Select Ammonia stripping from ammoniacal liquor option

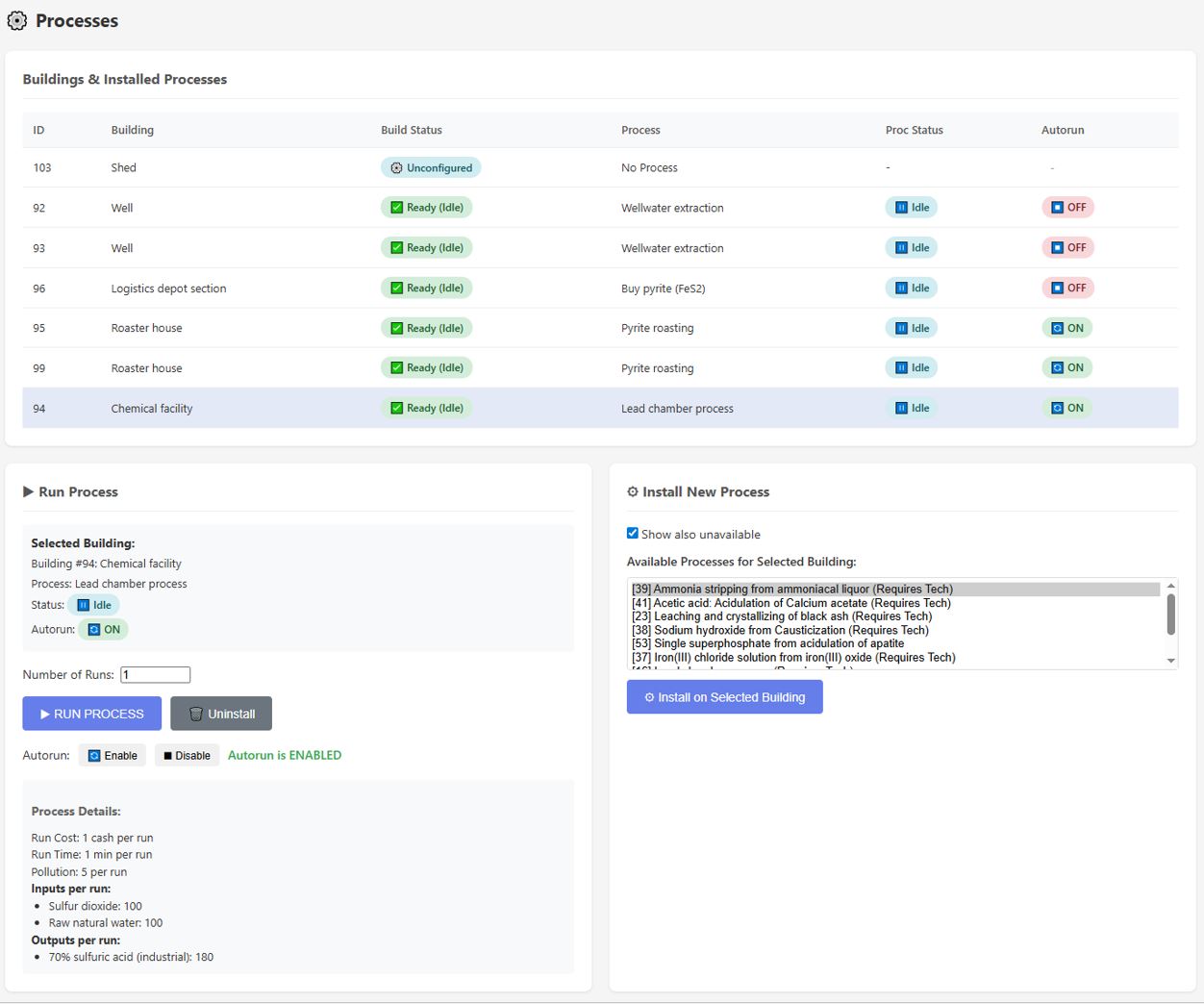pos(792,590)
